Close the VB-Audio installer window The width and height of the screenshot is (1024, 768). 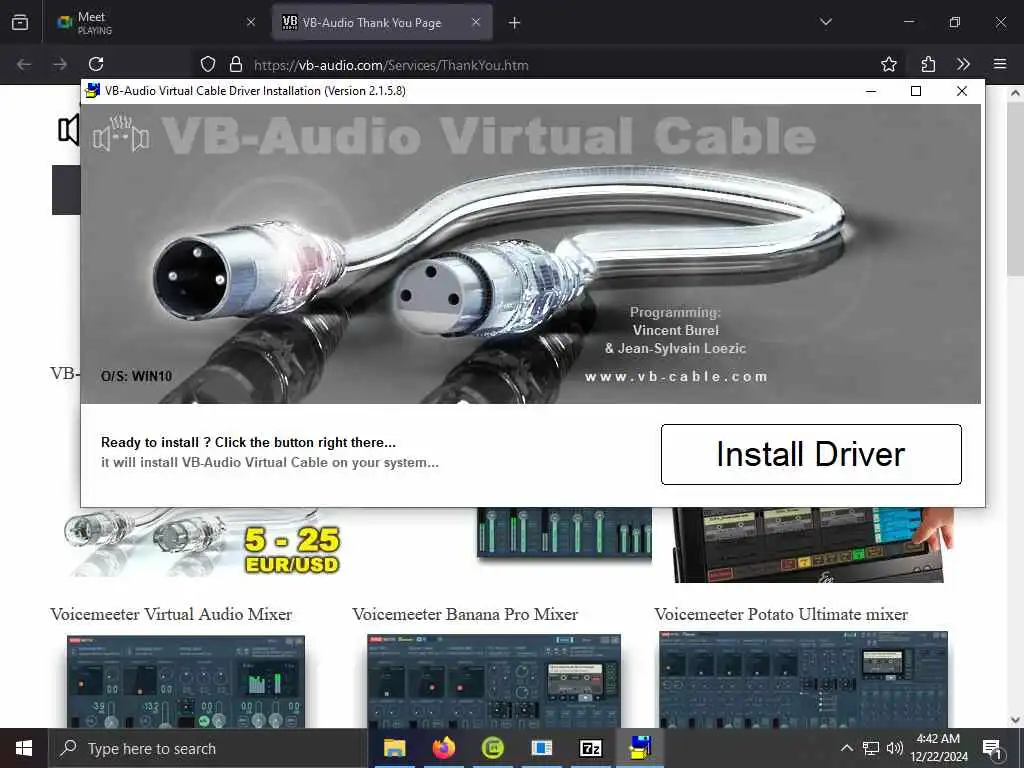(x=962, y=91)
